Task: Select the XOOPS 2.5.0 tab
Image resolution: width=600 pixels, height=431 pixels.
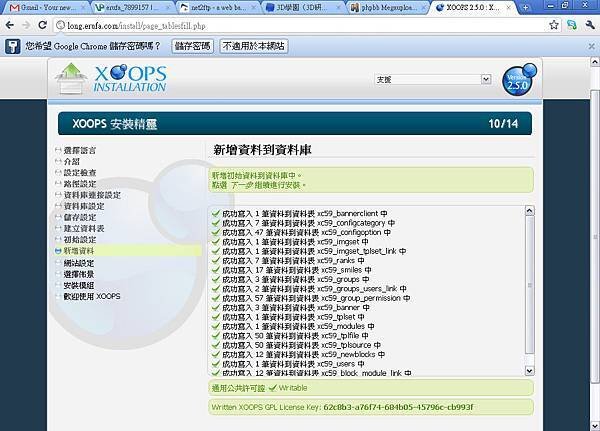Action: pos(473,8)
